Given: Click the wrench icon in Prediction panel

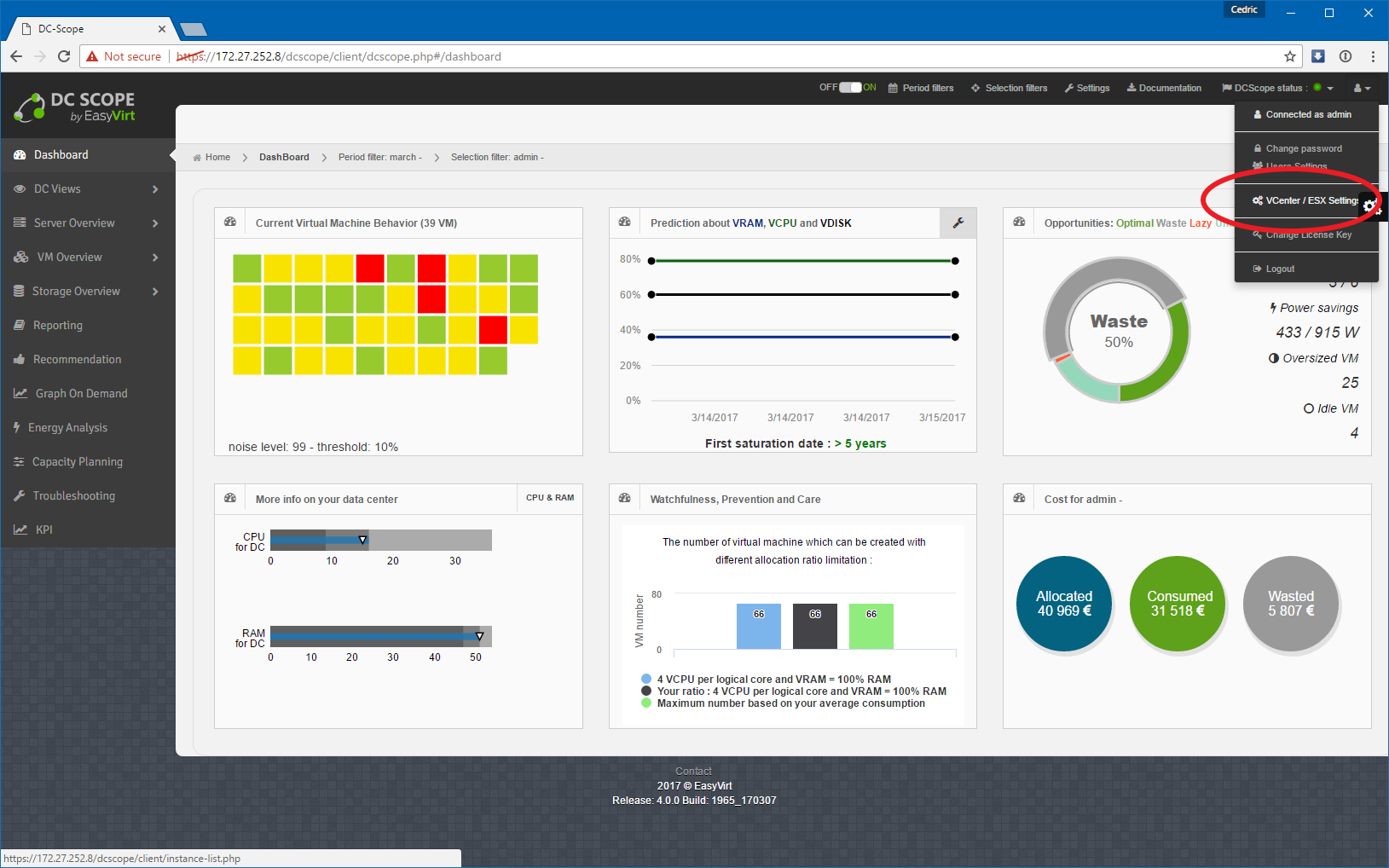Looking at the screenshot, I should [958, 223].
